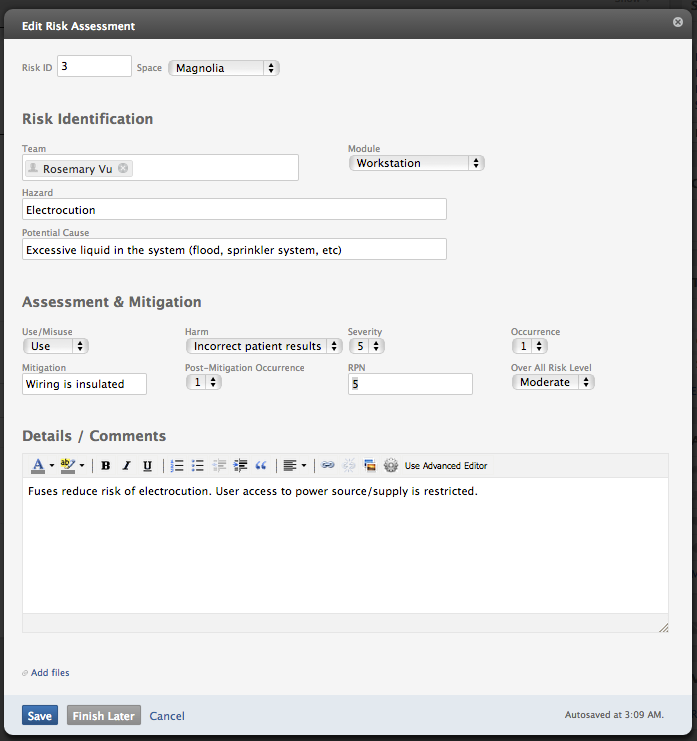Click the Finish Later button
697x741 pixels.
(x=104, y=716)
